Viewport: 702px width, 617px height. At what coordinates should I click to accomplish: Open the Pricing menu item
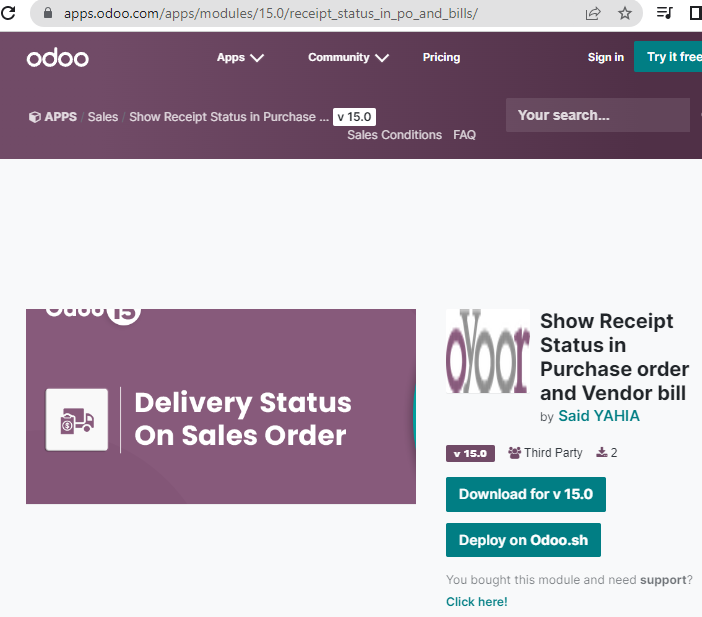pos(441,57)
